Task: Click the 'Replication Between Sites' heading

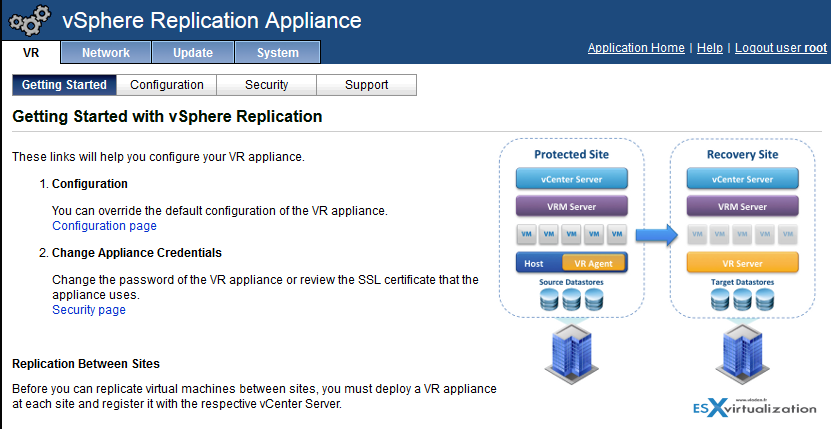Action: (86, 364)
